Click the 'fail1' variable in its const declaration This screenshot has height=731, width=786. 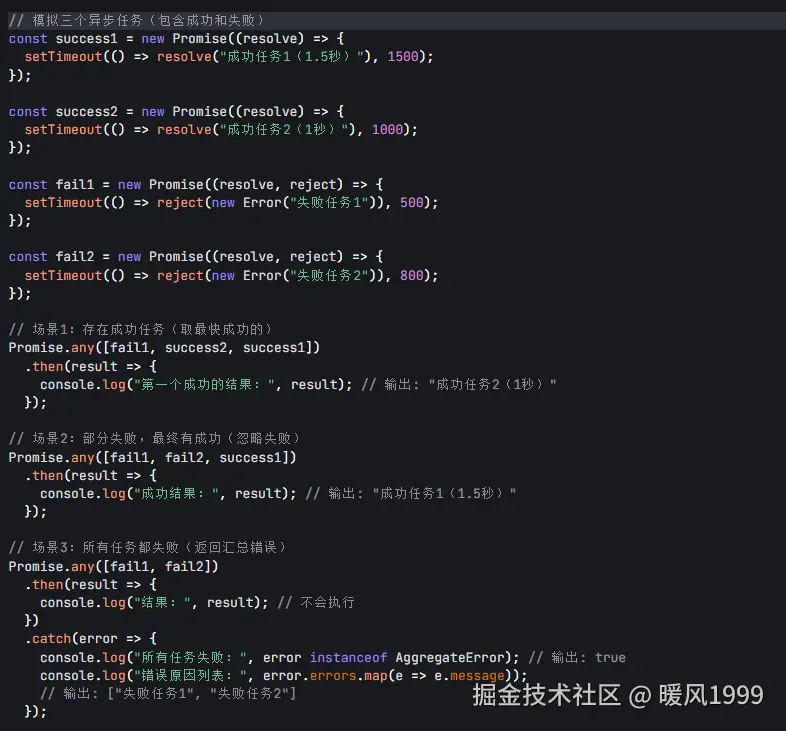coord(75,185)
